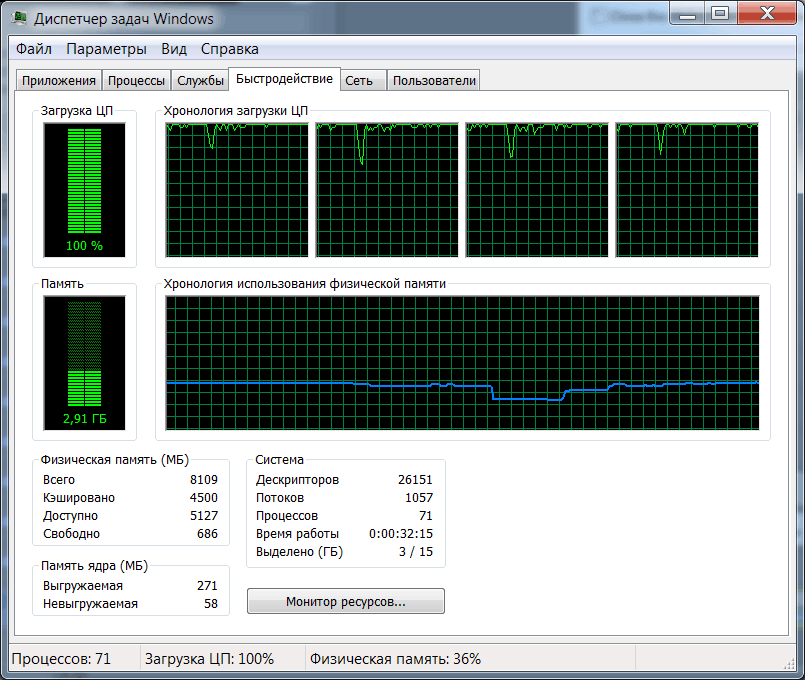Click the Выгружаемая value 271
This screenshot has width=805, height=680.
click(207, 586)
